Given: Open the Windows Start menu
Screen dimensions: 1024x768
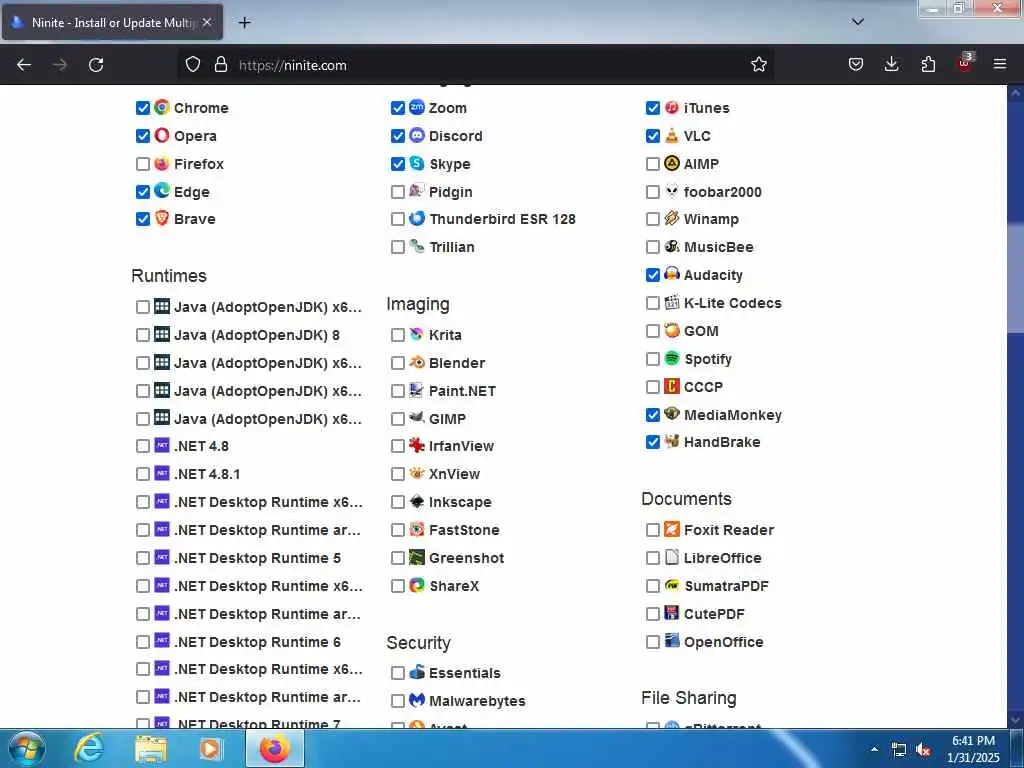Looking at the screenshot, I should coord(27,748).
